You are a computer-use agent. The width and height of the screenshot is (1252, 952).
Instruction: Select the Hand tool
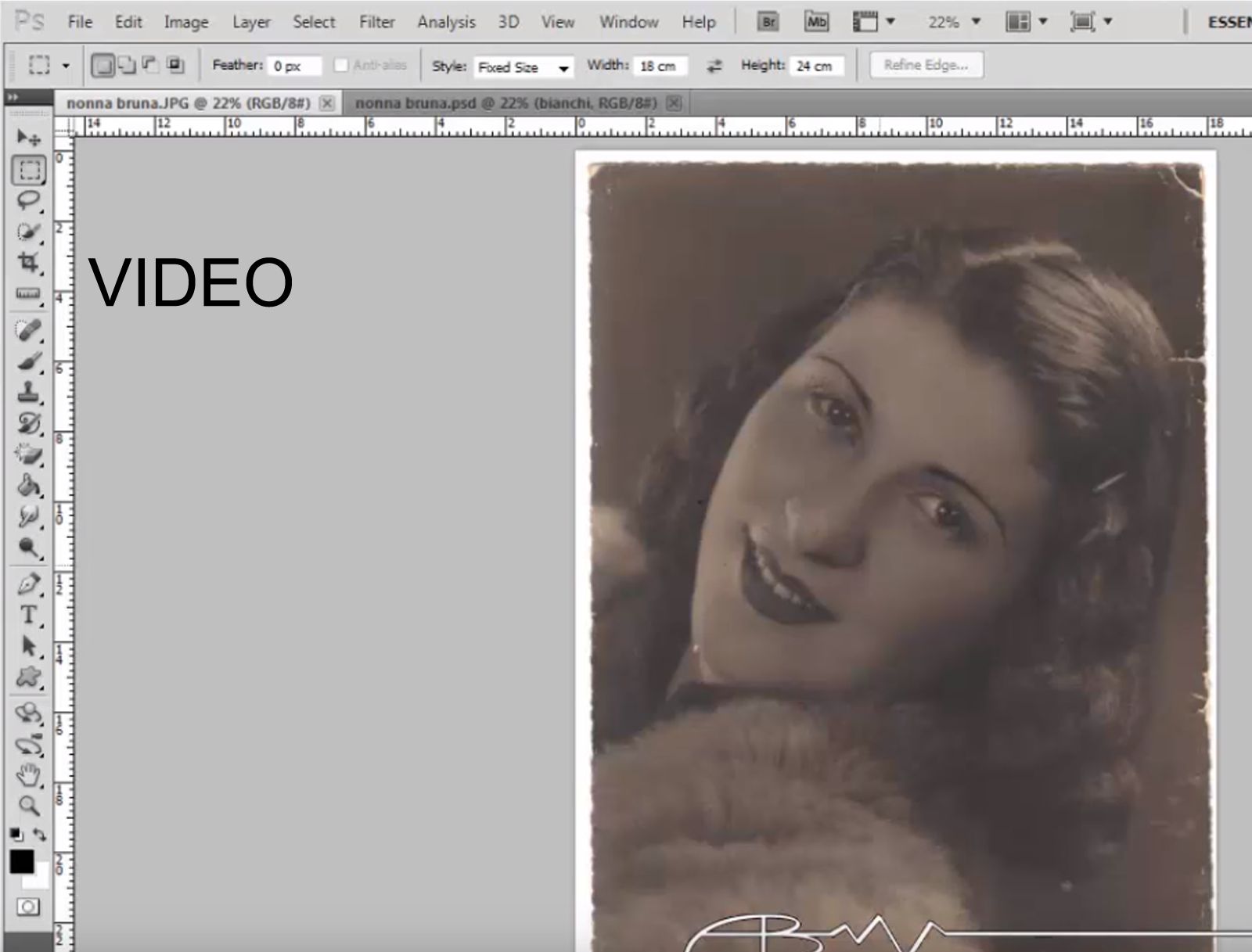(29, 775)
